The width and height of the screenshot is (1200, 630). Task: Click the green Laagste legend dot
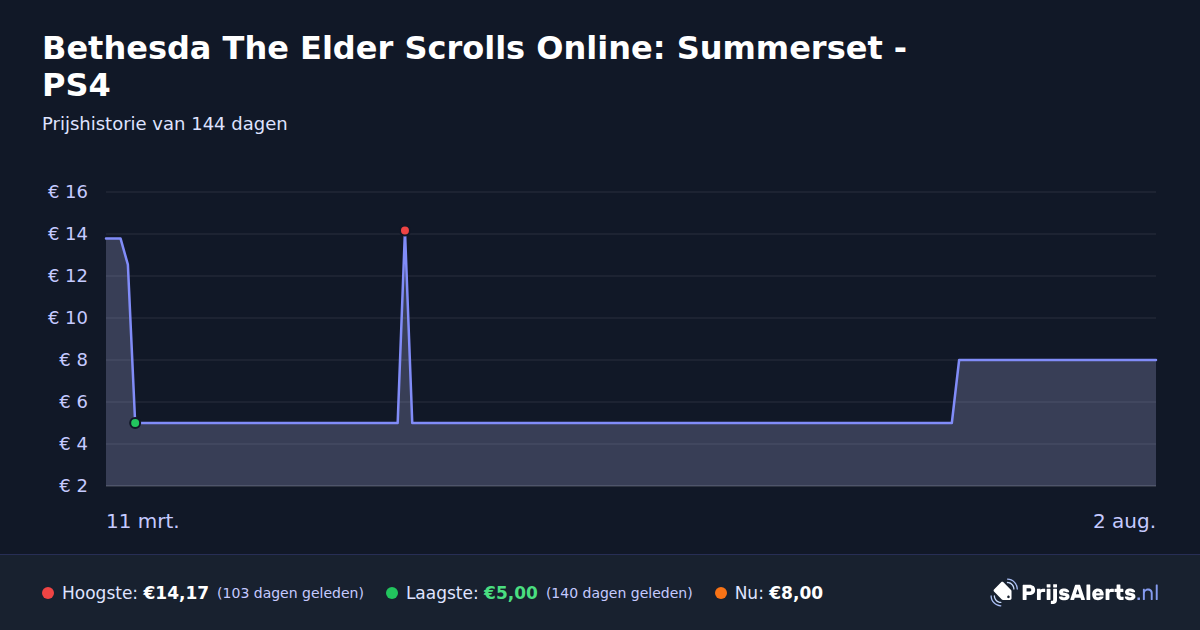[x=392, y=593]
